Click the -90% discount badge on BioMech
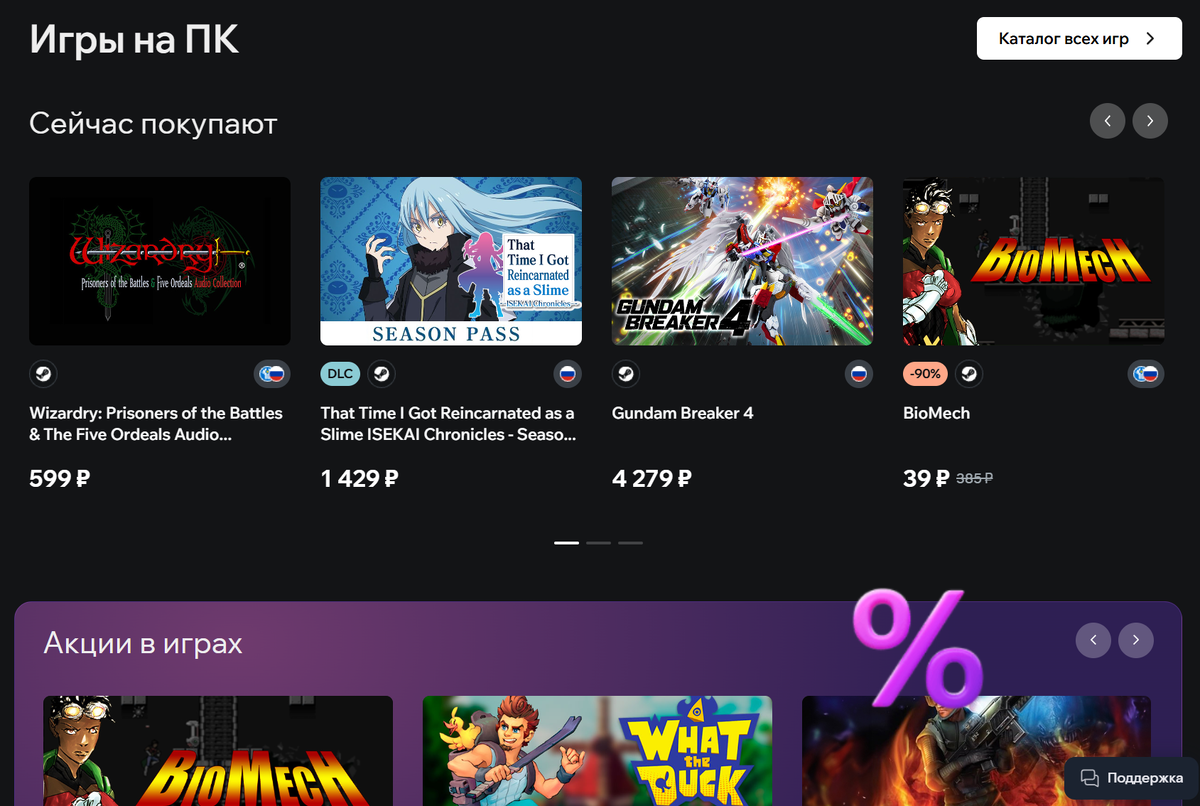 tap(925, 374)
